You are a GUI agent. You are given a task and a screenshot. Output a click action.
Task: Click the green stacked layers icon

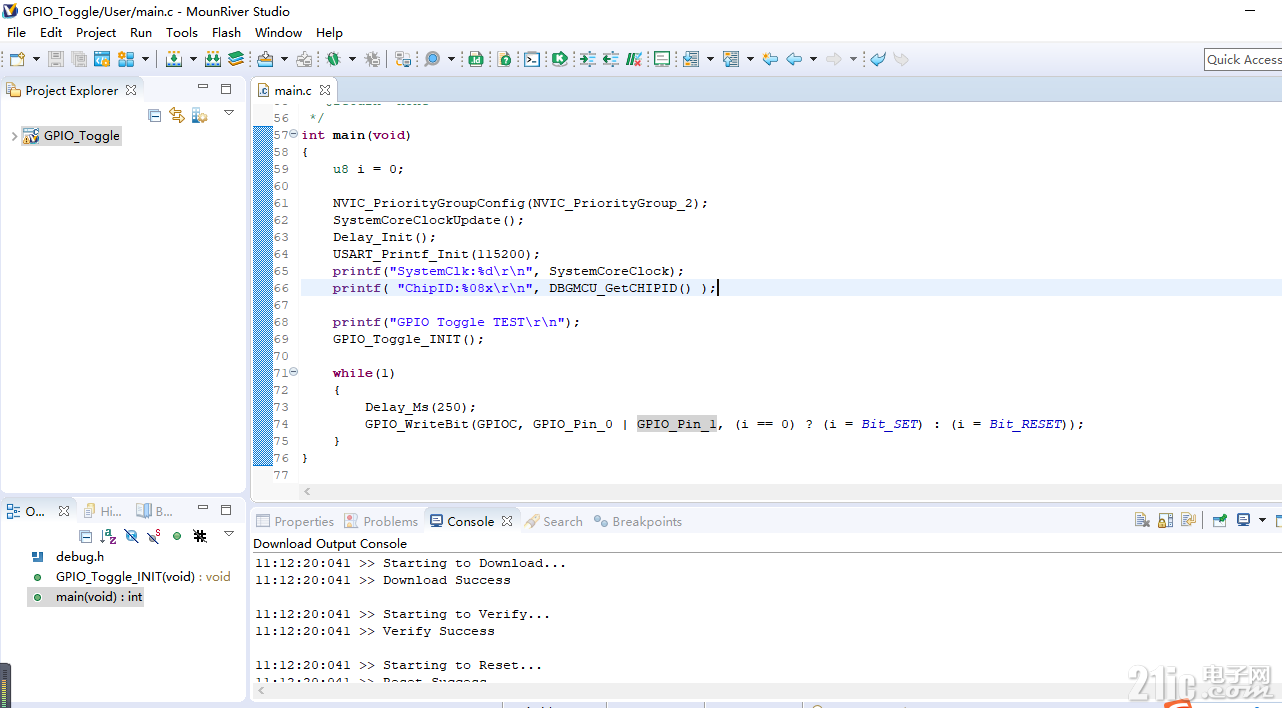pos(235,59)
